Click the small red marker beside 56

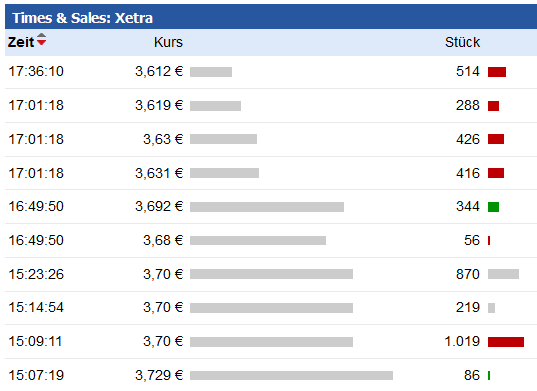(x=489, y=240)
